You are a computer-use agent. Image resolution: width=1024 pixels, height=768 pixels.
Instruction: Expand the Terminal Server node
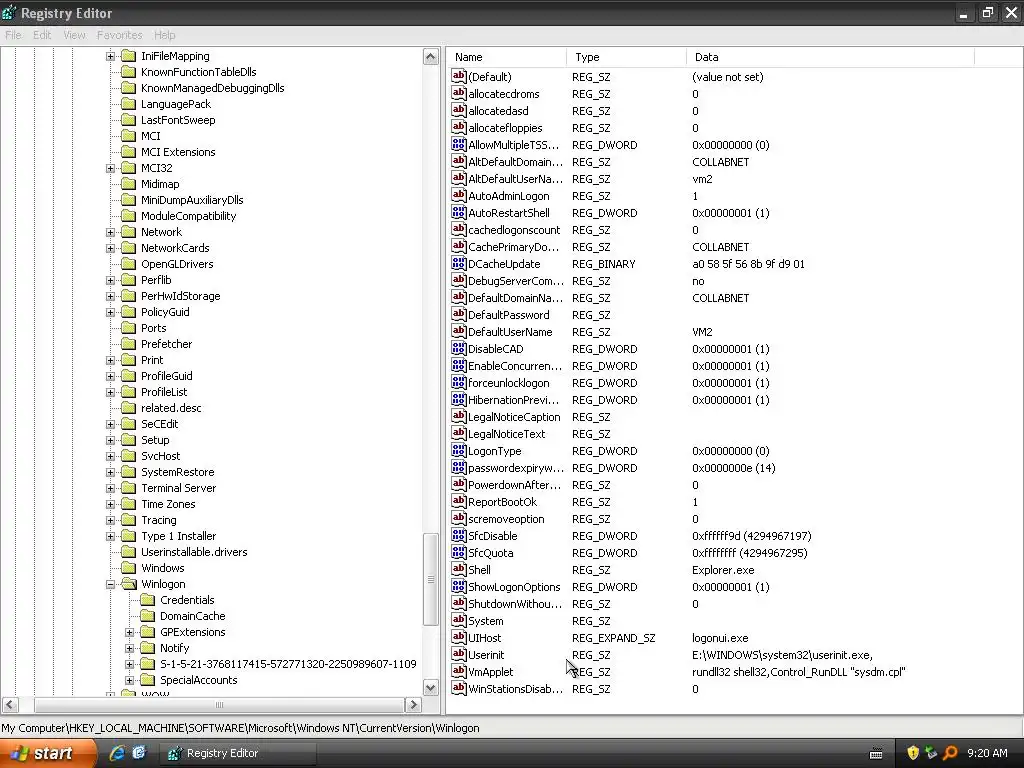click(110, 488)
